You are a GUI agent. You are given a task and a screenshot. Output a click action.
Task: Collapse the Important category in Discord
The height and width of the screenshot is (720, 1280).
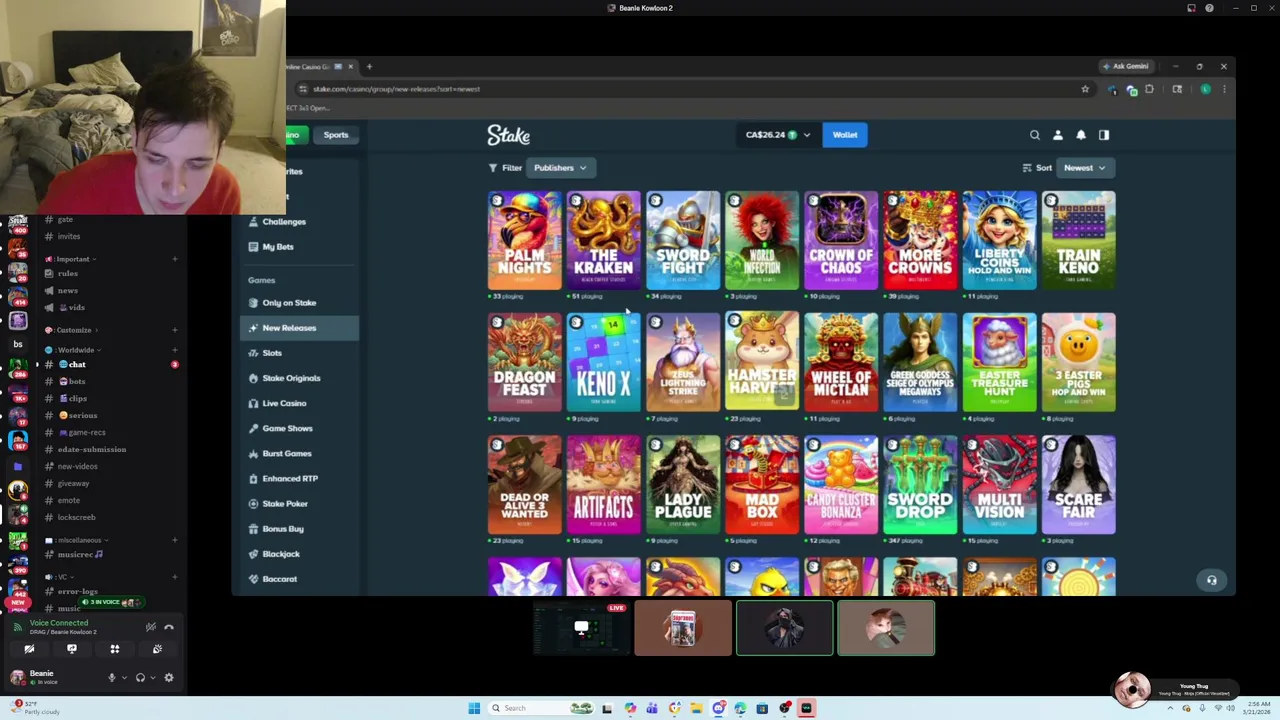(x=73, y=259)
